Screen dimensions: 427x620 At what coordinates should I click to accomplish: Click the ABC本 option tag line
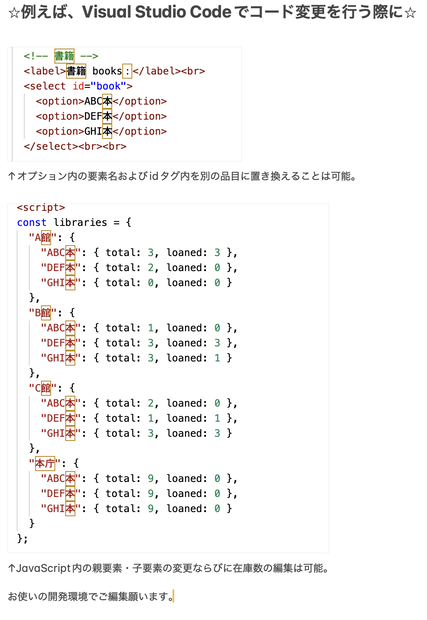(101, 101)
